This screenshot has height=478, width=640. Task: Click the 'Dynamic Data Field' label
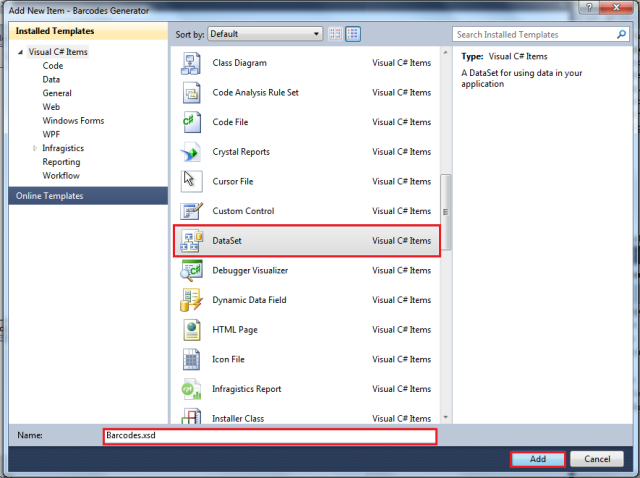[249, 300]
